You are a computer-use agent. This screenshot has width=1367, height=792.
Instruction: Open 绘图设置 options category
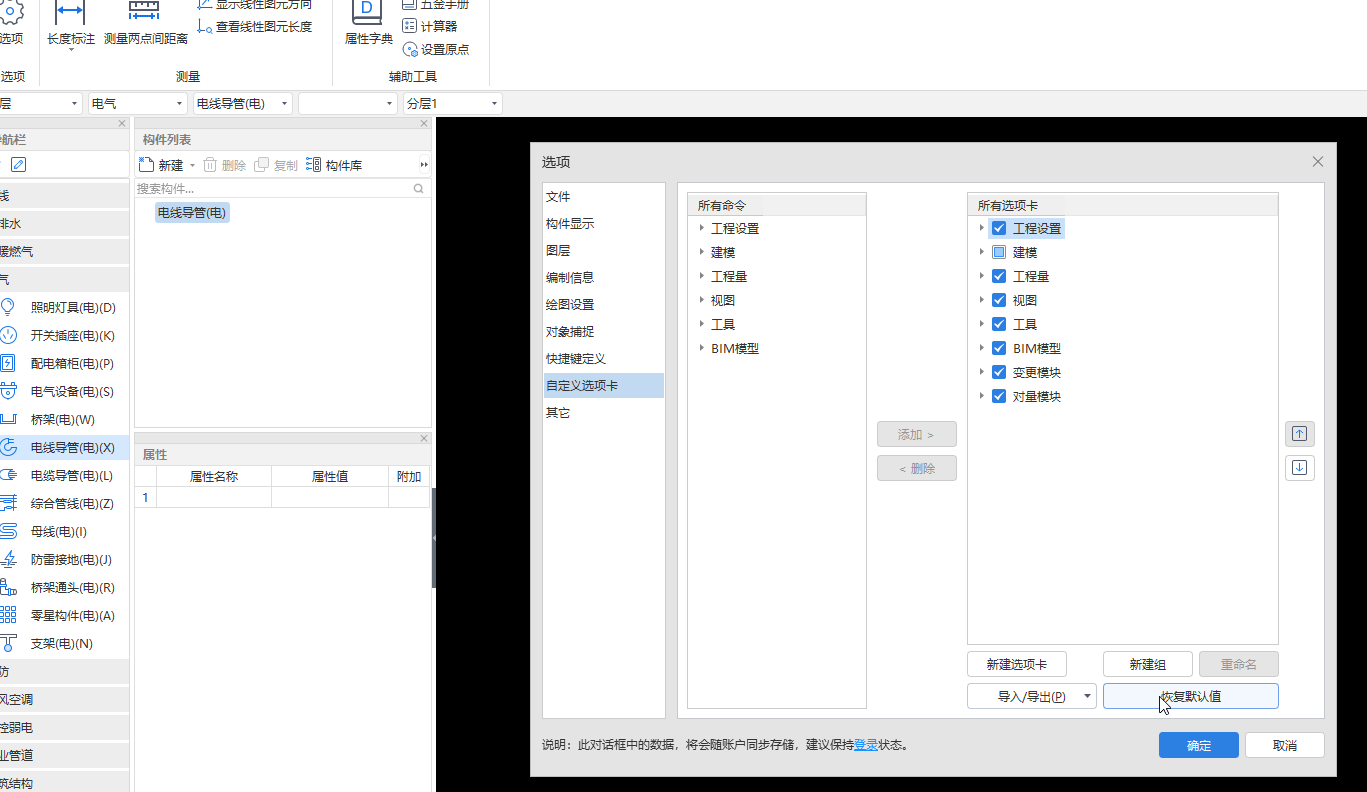point(603,305)
